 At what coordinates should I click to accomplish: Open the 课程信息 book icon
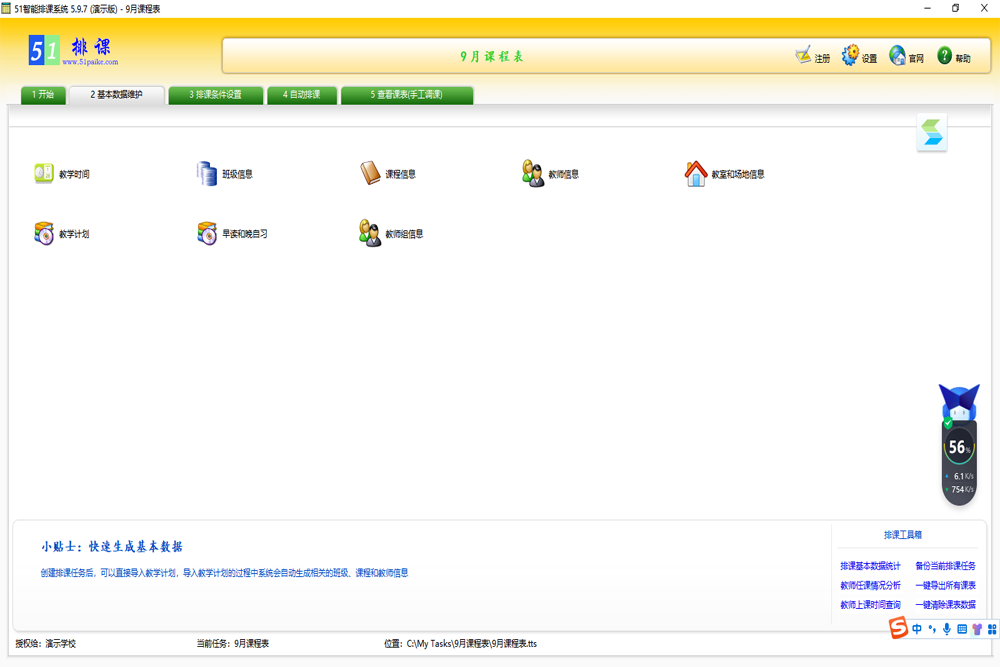tap(371, 174)
